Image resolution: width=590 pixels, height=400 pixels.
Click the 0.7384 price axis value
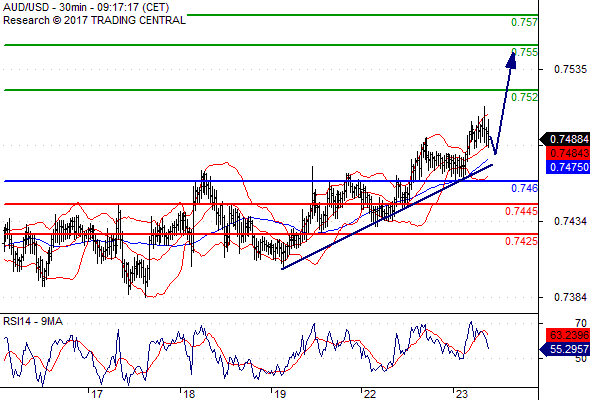(x=570, y=297)
